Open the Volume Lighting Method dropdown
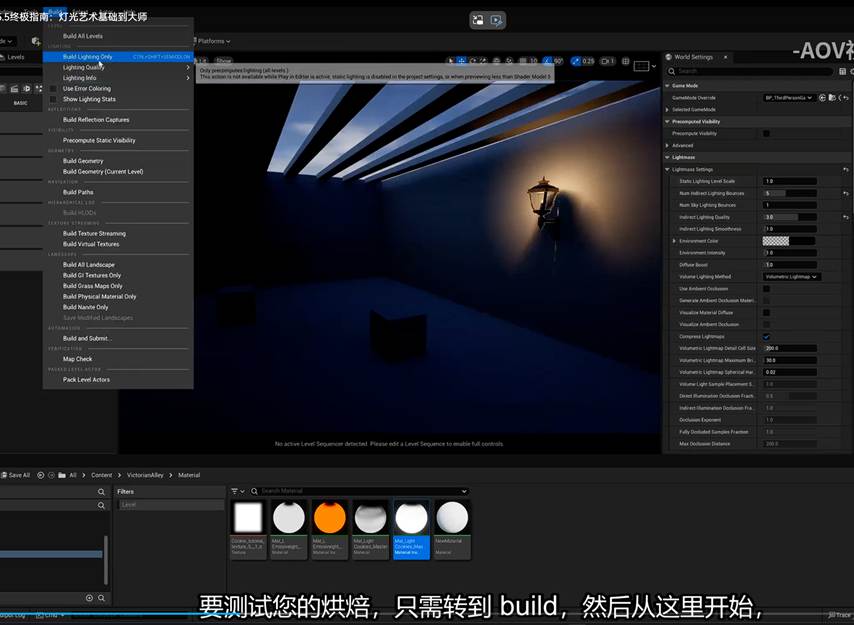 [x=791, y=276]
